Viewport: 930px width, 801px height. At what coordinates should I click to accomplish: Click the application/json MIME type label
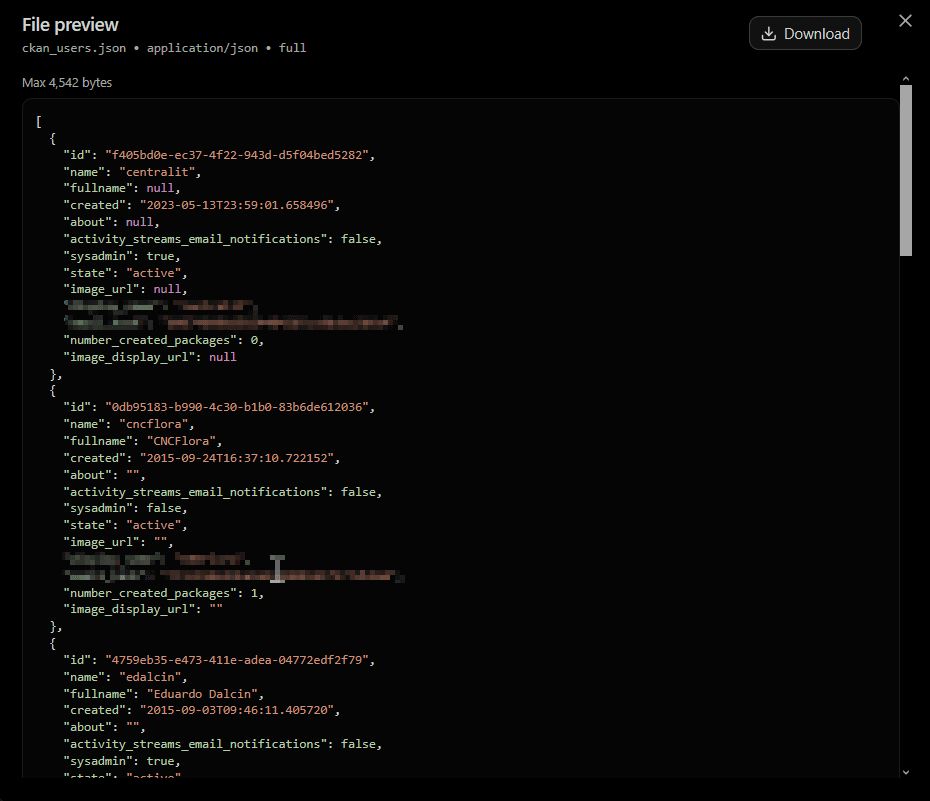point(202,48)
